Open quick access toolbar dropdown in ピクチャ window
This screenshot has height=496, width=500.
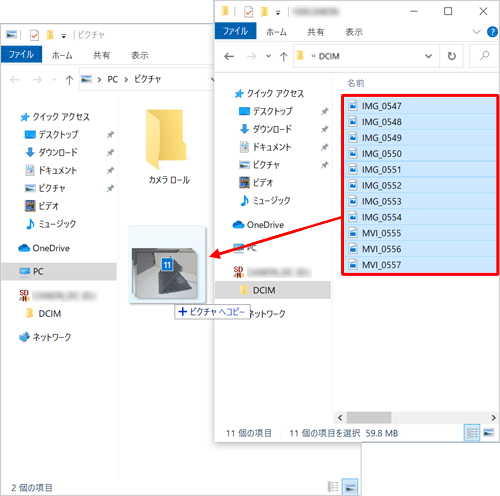[63, 36]
